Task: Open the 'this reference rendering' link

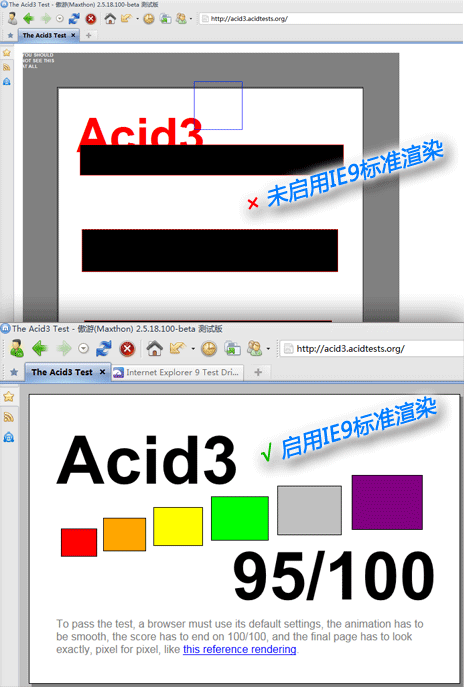Action: [x=240, y=649]
